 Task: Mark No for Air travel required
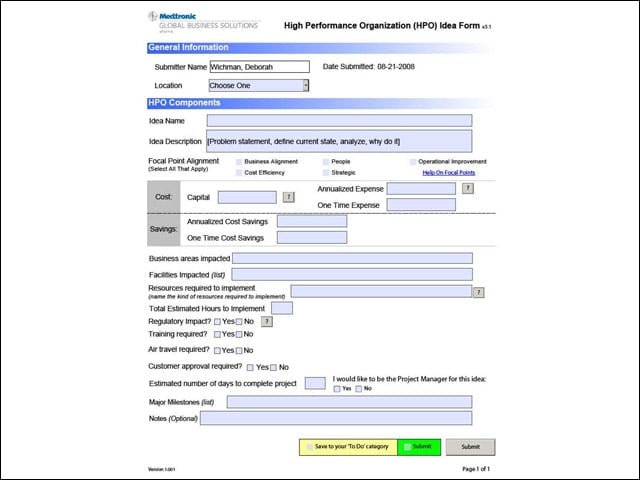[x=239, y=351]
